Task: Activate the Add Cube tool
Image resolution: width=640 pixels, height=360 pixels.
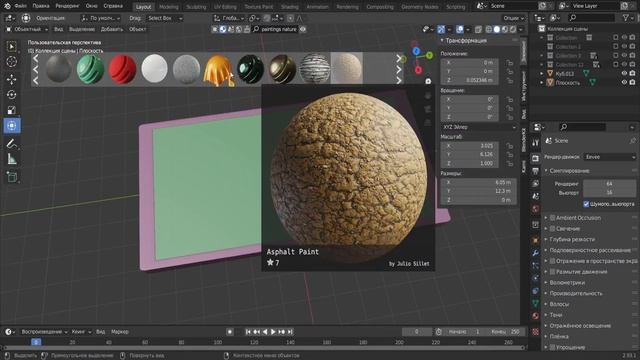Action: point(11,177)
